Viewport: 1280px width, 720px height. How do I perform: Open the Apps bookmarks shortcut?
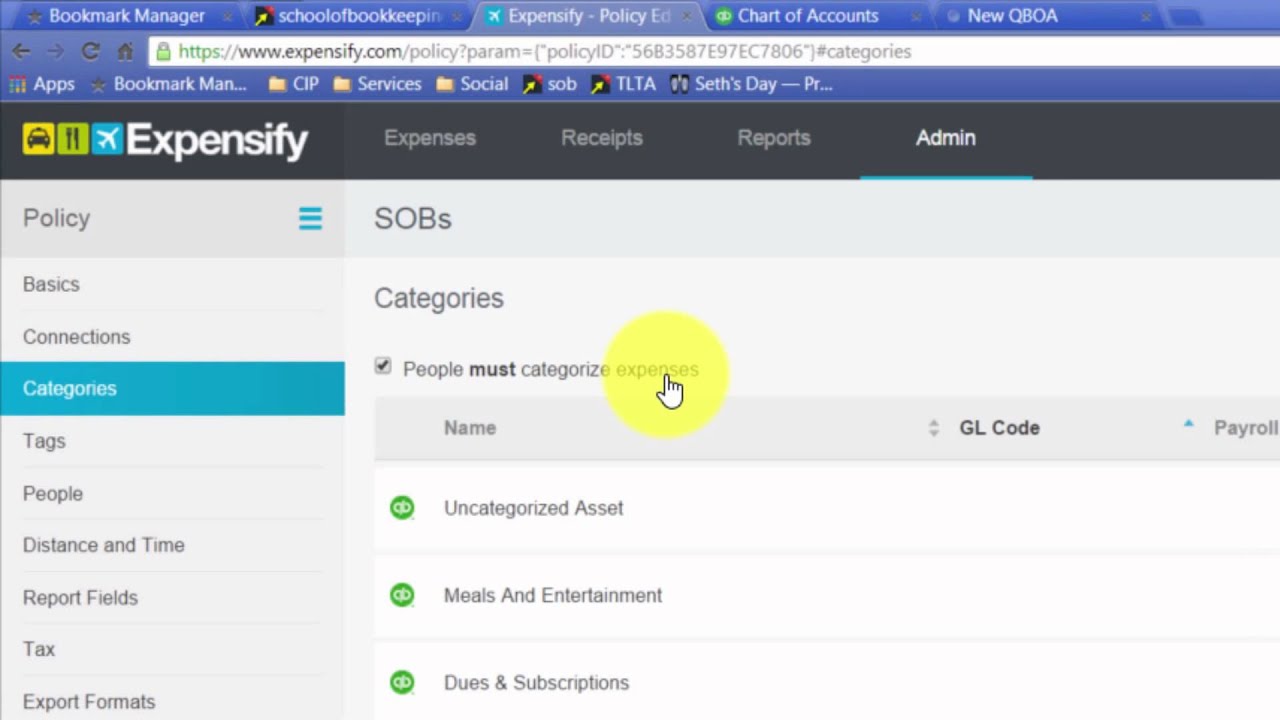(x=41, y=84)
